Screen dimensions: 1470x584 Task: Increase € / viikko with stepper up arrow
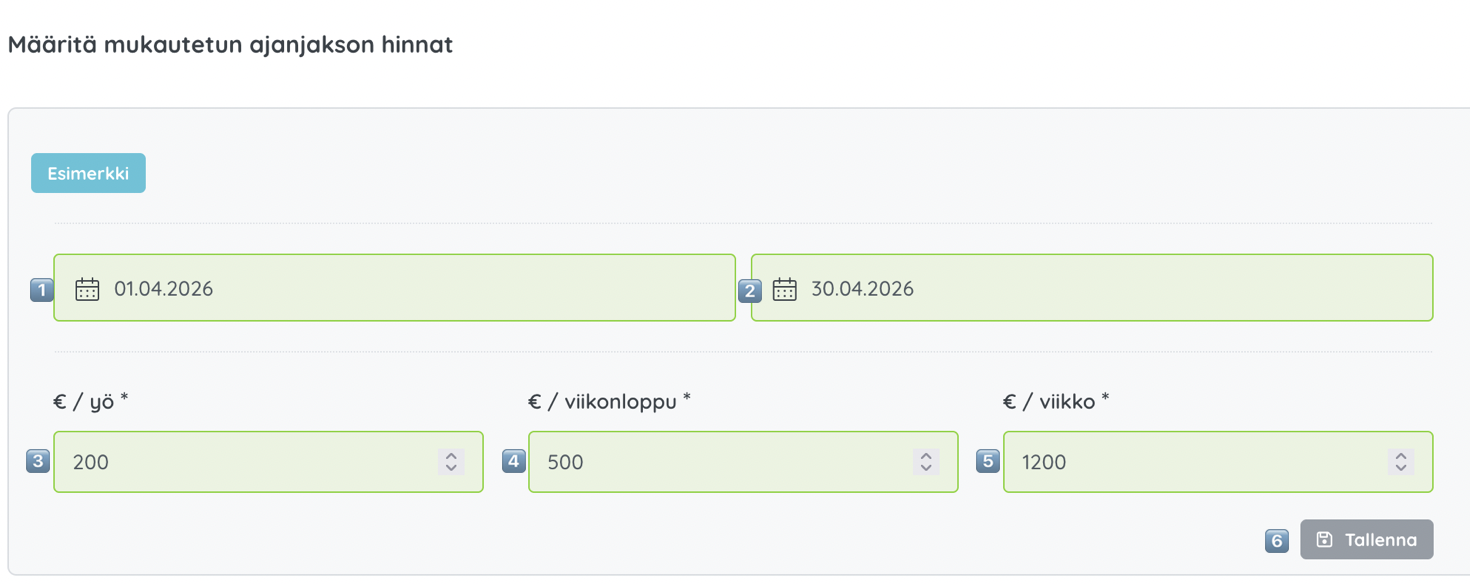coord(1401,456)
